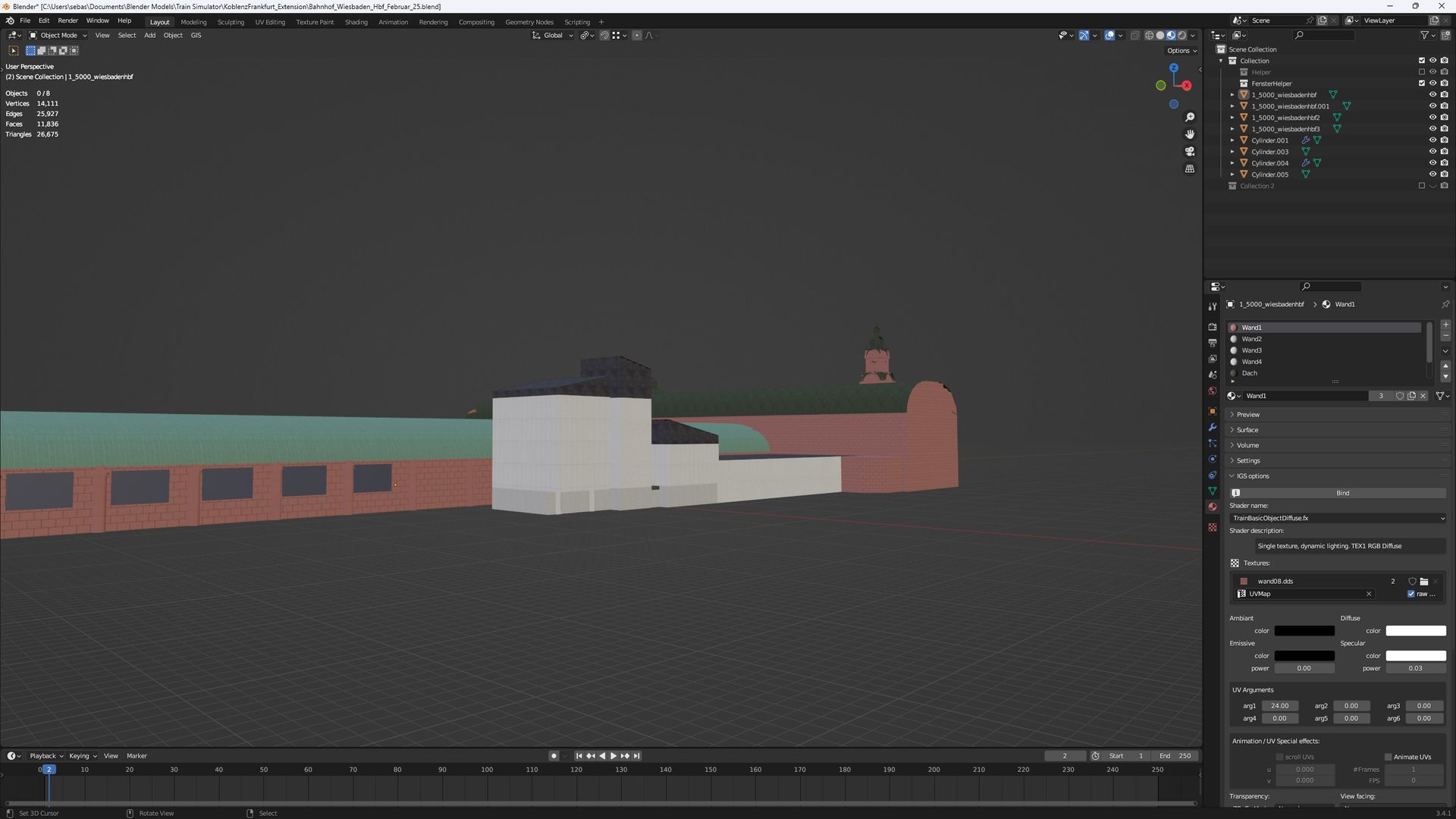1456x819 pixels.
Task: Click the Diffuse color swatch
Action: (x=1415, y=631)
